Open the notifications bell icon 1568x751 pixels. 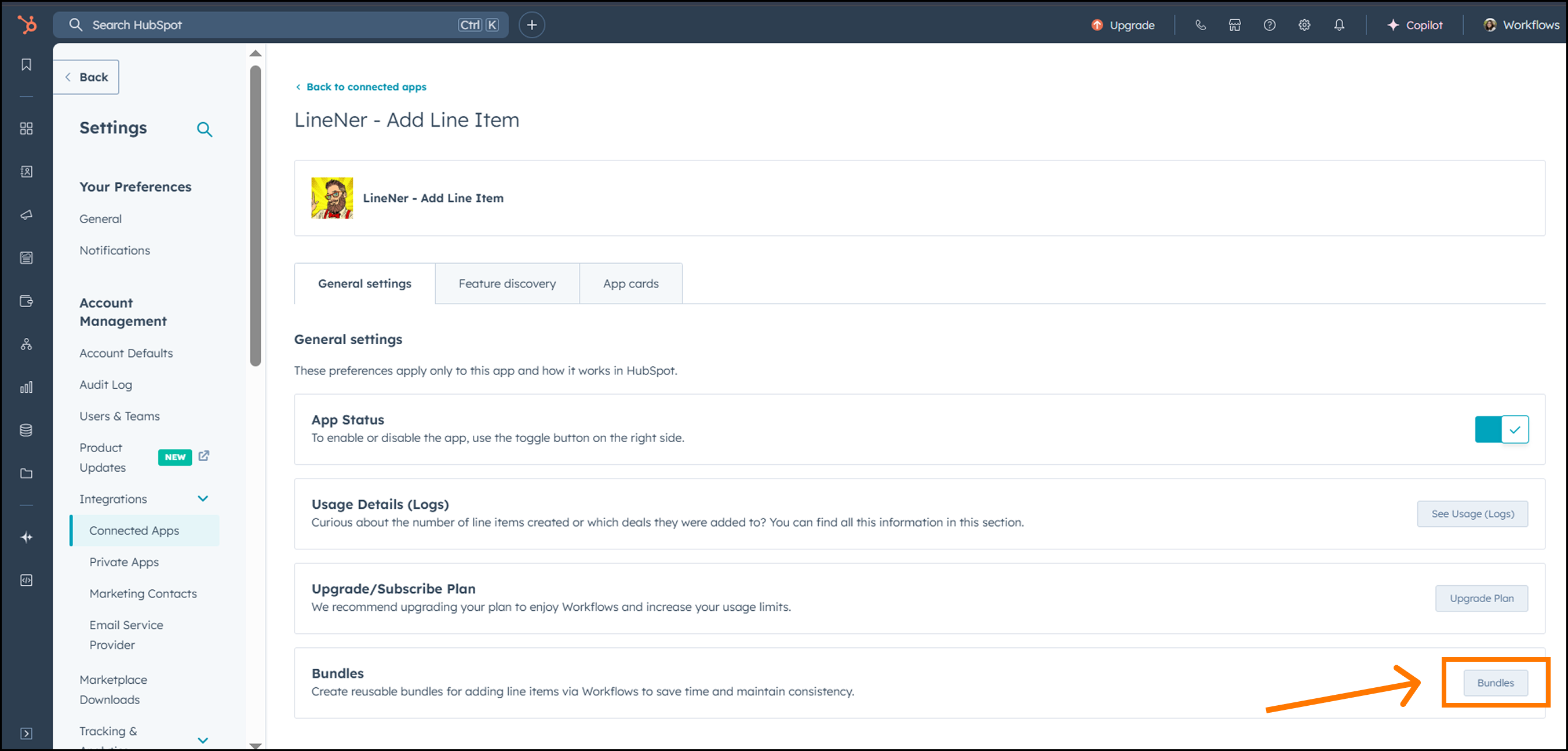coord(1339,25)
